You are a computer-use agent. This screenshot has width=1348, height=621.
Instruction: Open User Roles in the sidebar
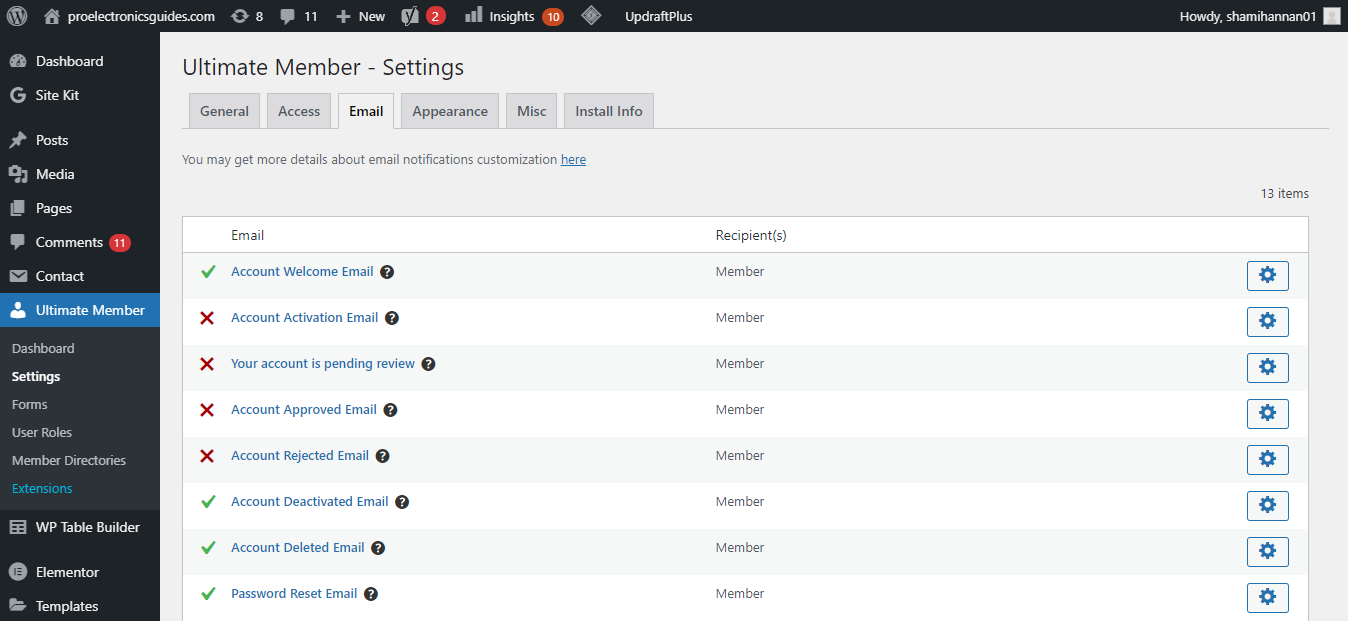point(42,433)
